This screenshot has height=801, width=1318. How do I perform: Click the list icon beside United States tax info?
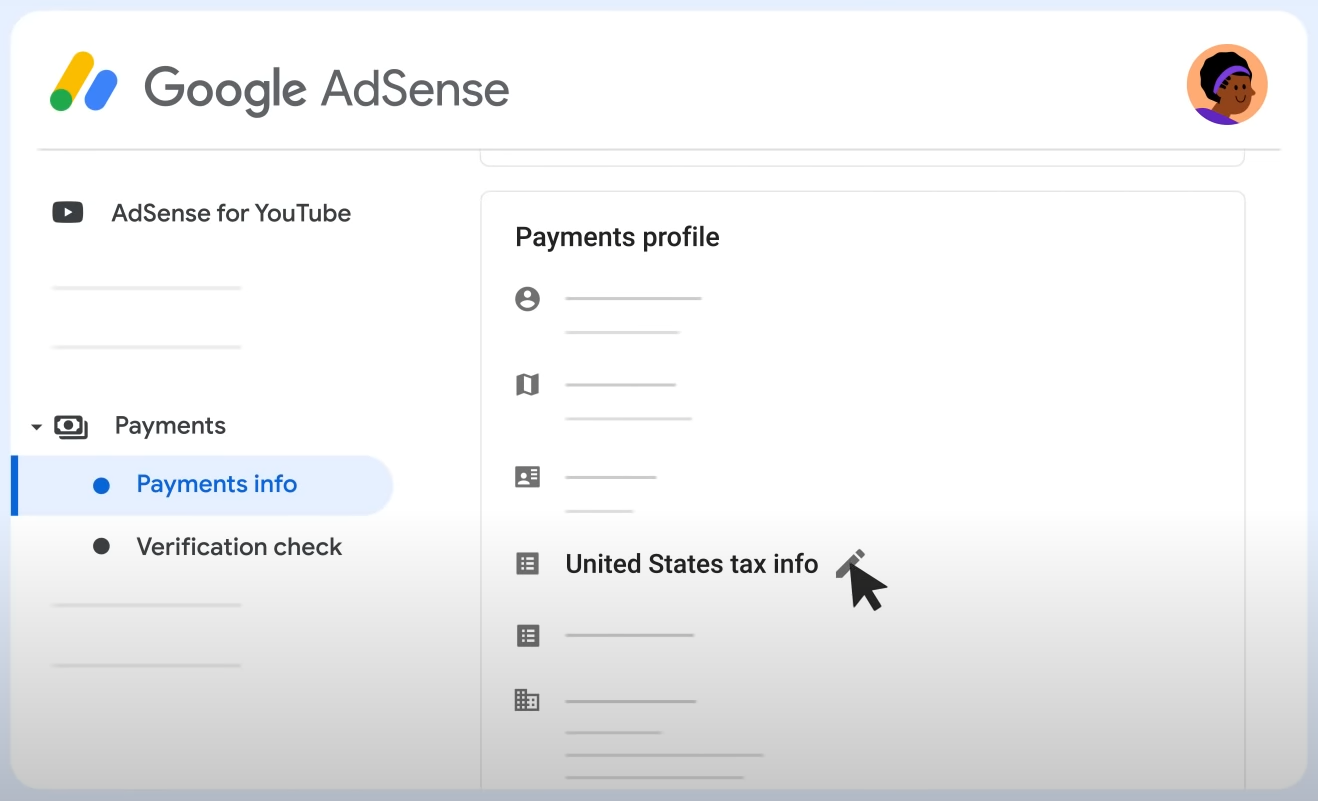[527, 564]
